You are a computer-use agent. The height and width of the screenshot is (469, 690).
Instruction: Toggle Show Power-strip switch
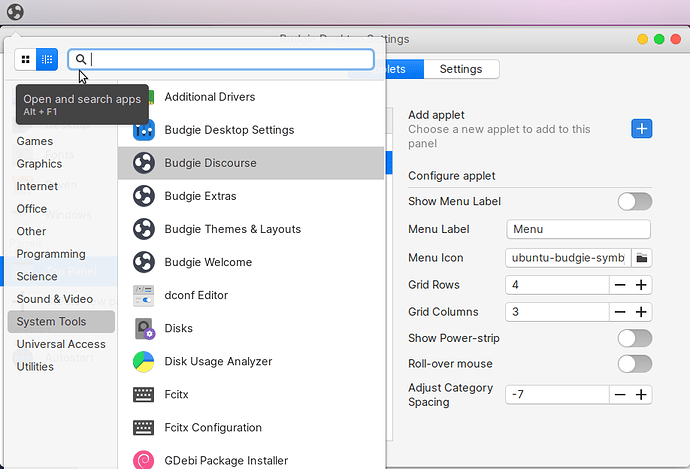634,338
